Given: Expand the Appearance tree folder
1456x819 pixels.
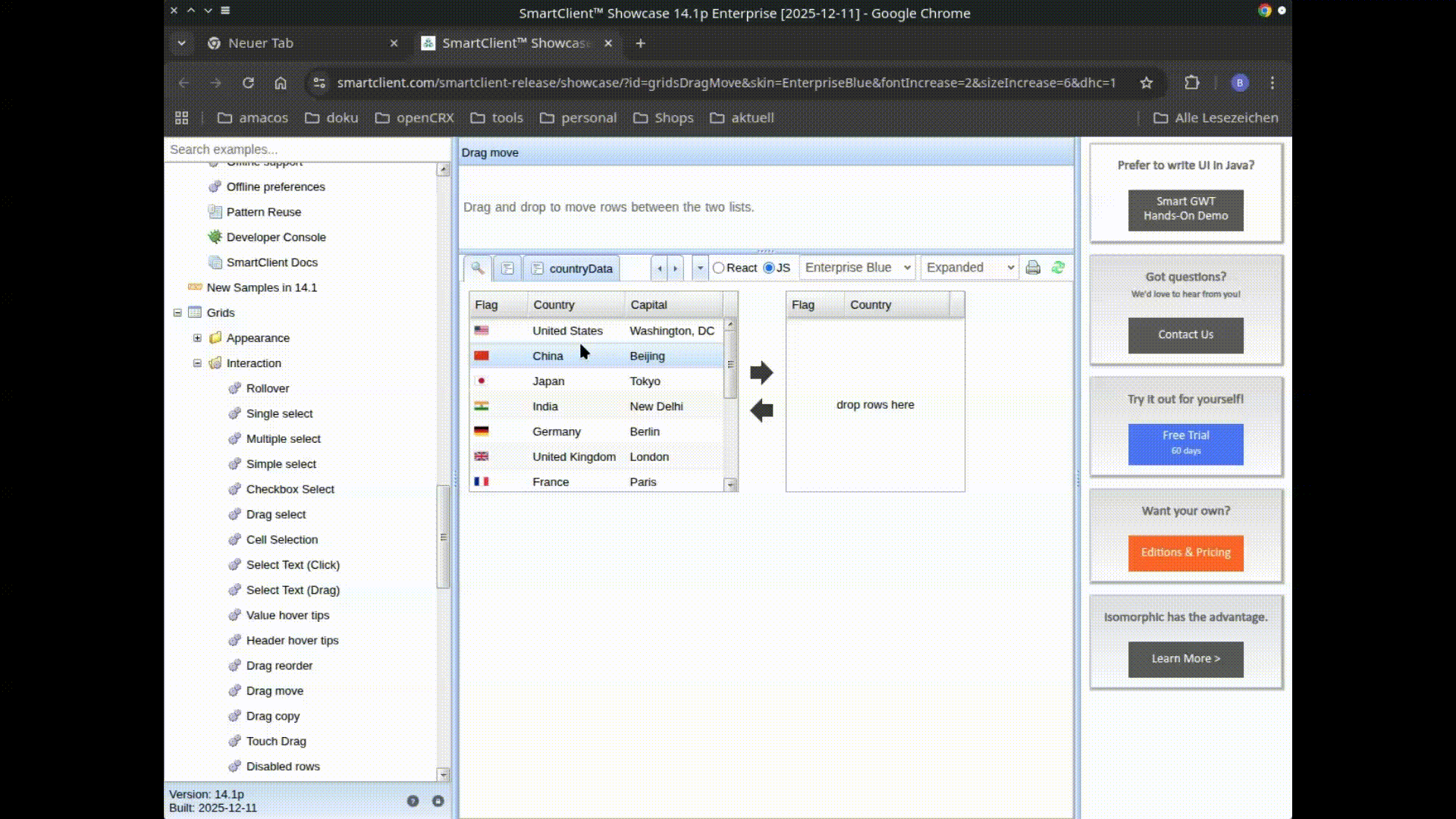Looking at the screenshot, I should point(197,338).
